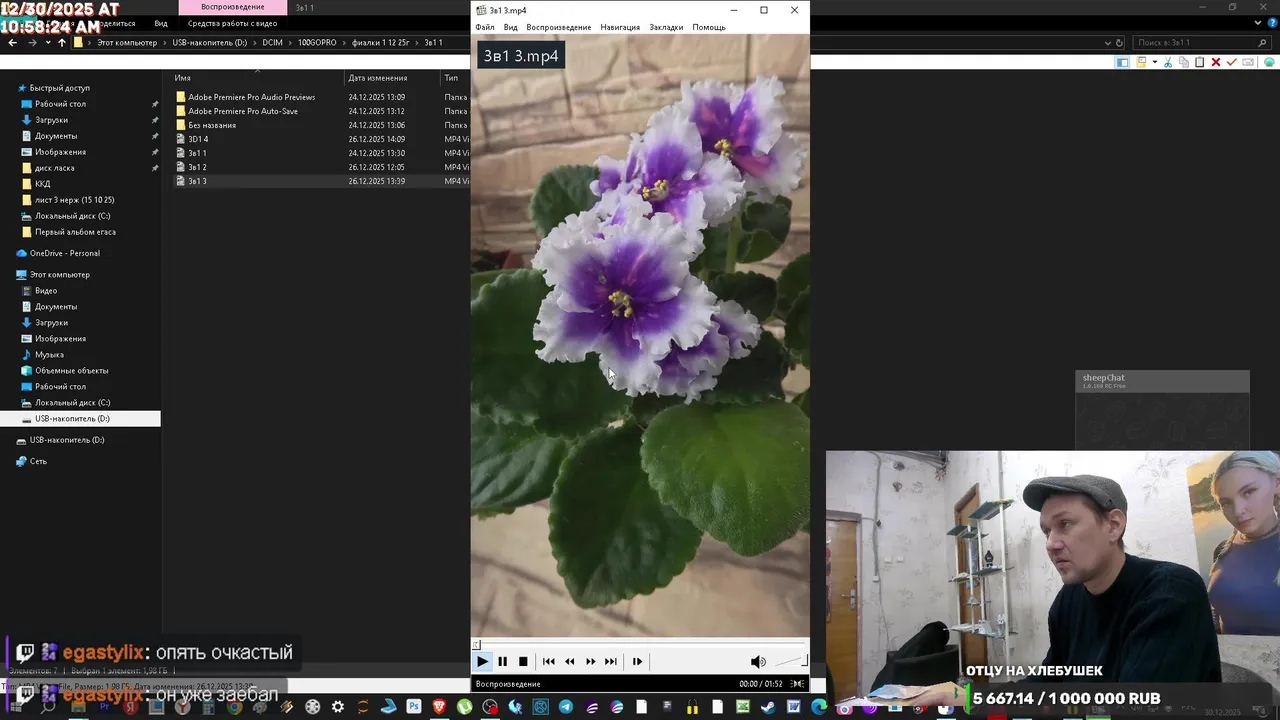The image size is (1280, 720).
Task: Skip to previous file in player
Action: pos(548,661)
